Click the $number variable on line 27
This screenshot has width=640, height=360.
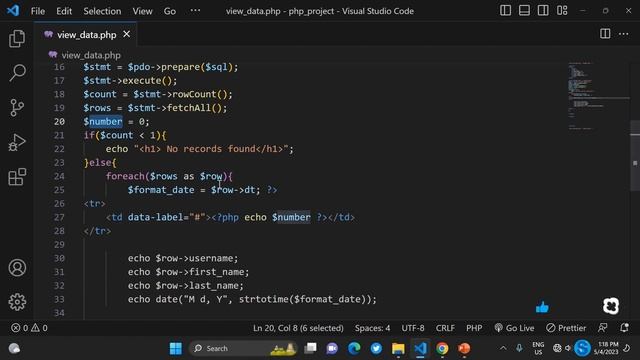click(x=291, y=217)
